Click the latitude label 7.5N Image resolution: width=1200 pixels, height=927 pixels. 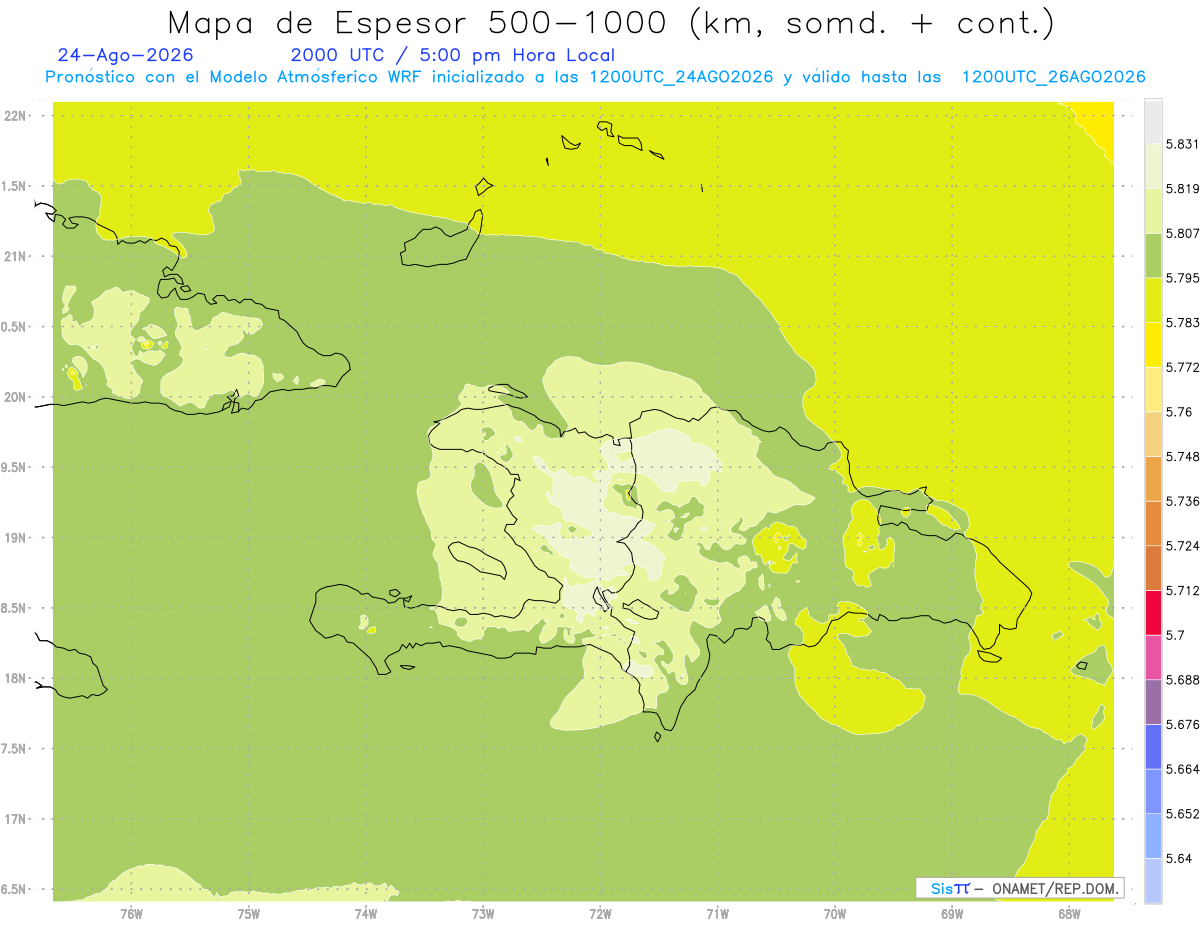click(15, 749)
